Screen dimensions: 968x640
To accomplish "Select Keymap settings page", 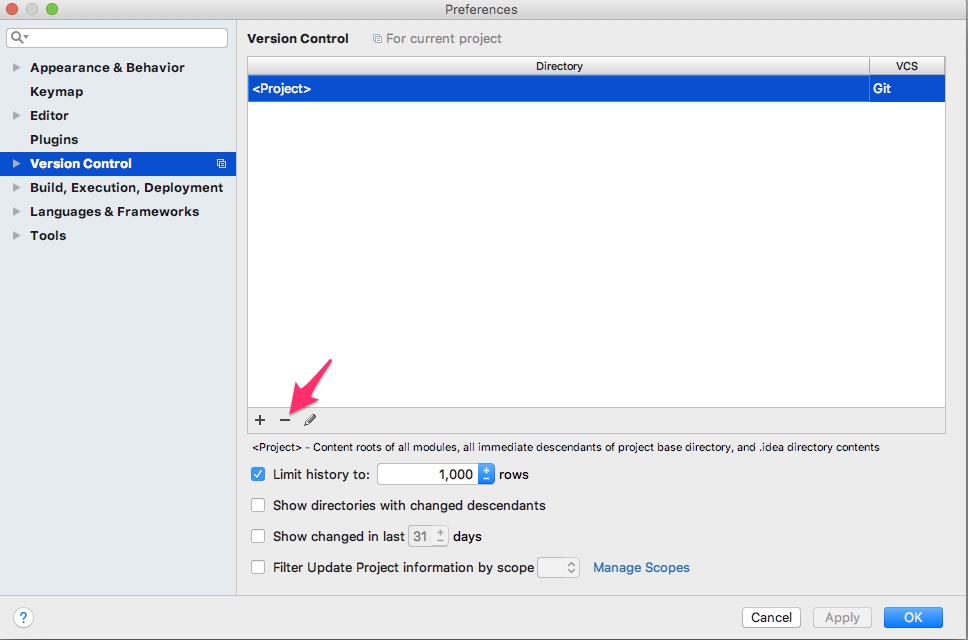I will (x=56, y=91).
